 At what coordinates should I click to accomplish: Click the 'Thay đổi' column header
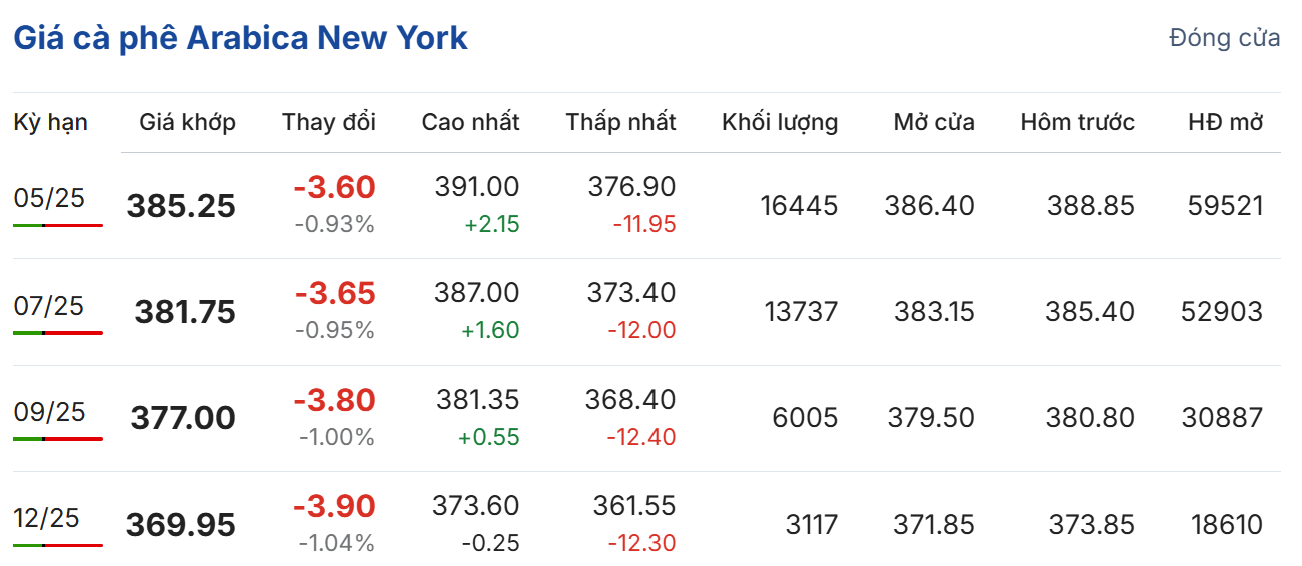pyautogui.click(x=329, y=123)
